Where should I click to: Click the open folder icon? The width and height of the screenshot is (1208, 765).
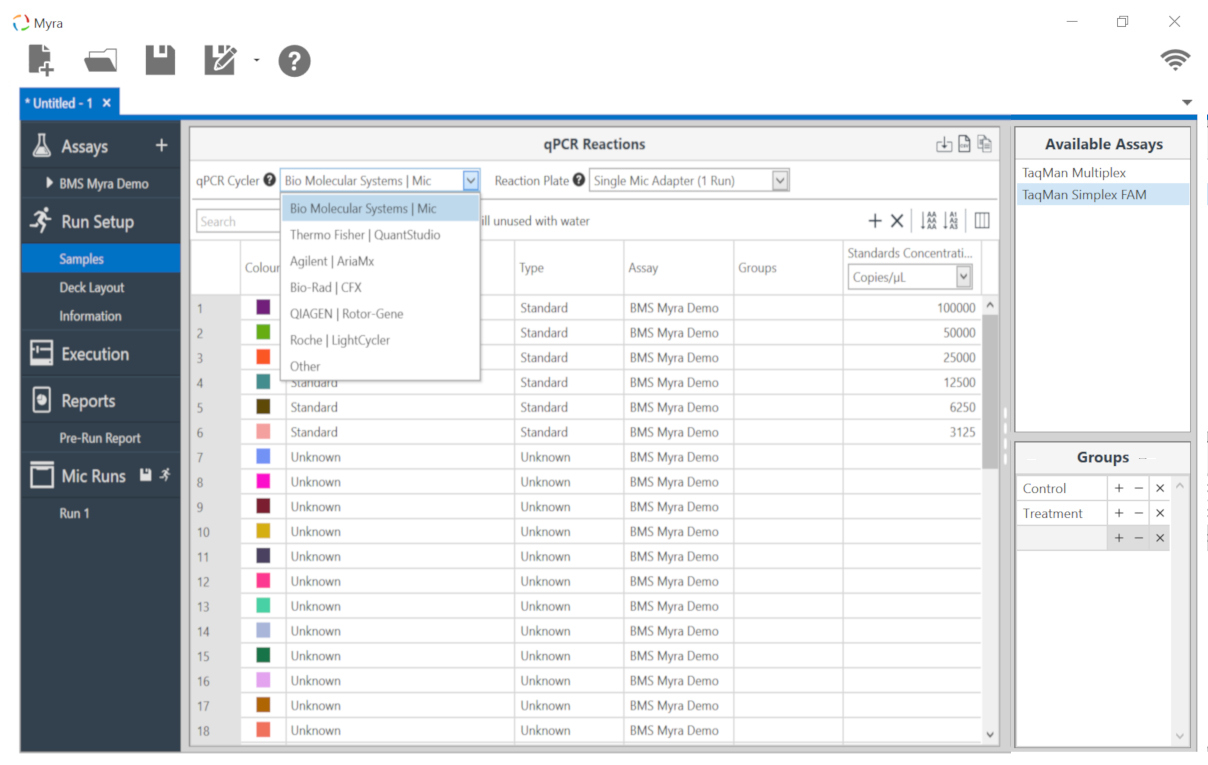click(x=100, y=61)
